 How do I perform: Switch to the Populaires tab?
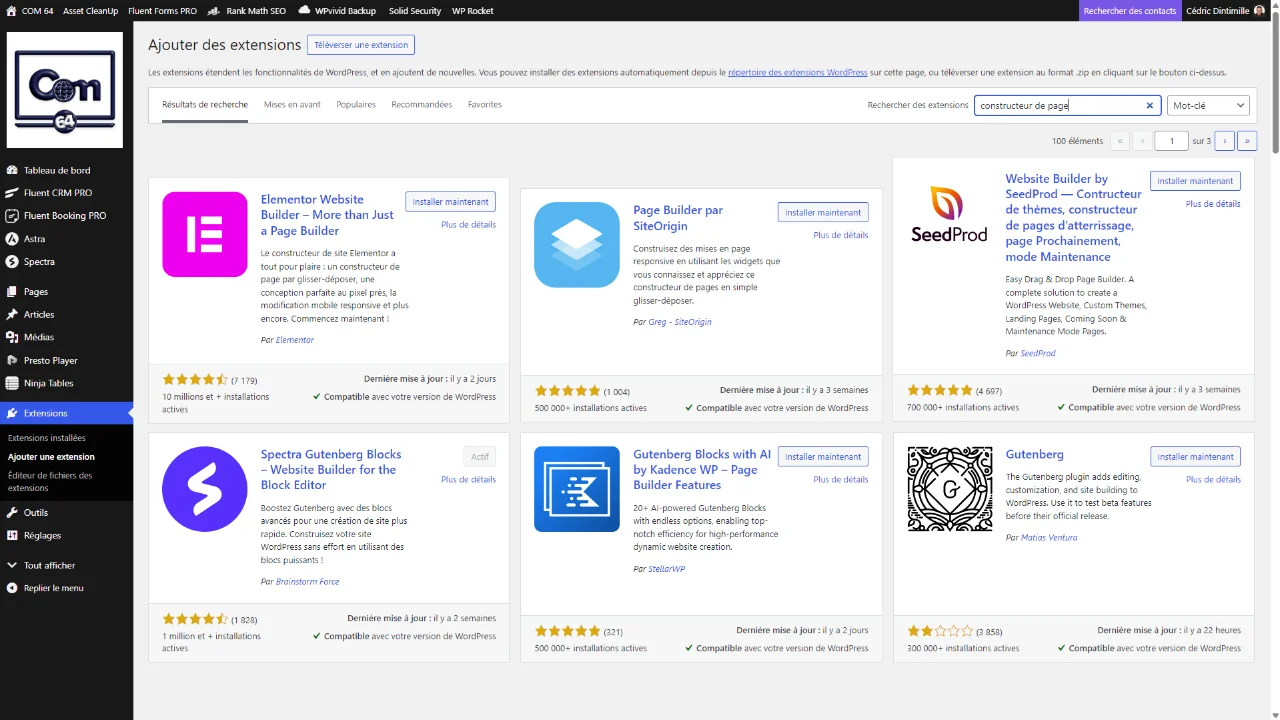point(356,105)
